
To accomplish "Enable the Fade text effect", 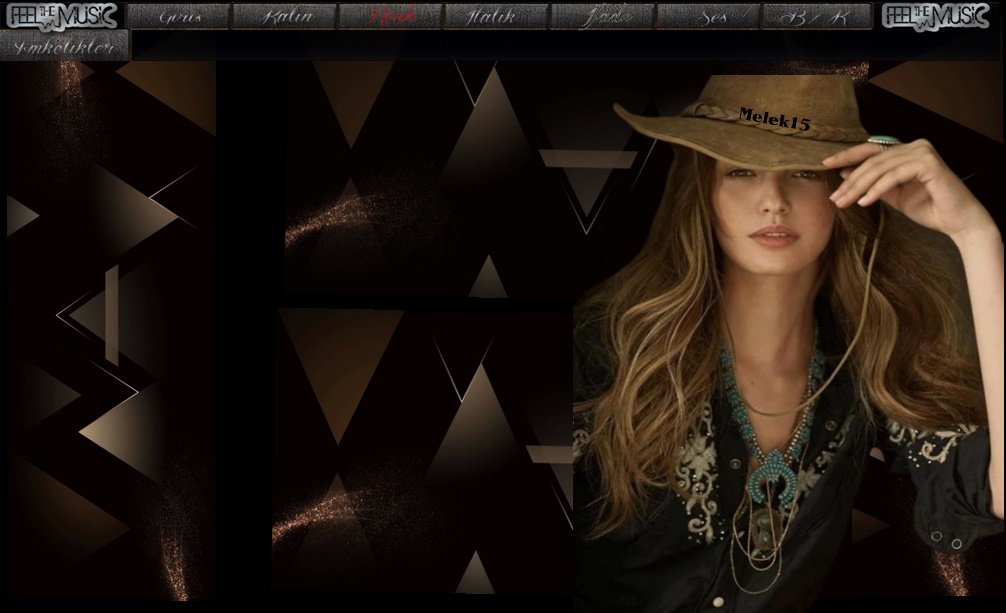I will pos(602,16).
